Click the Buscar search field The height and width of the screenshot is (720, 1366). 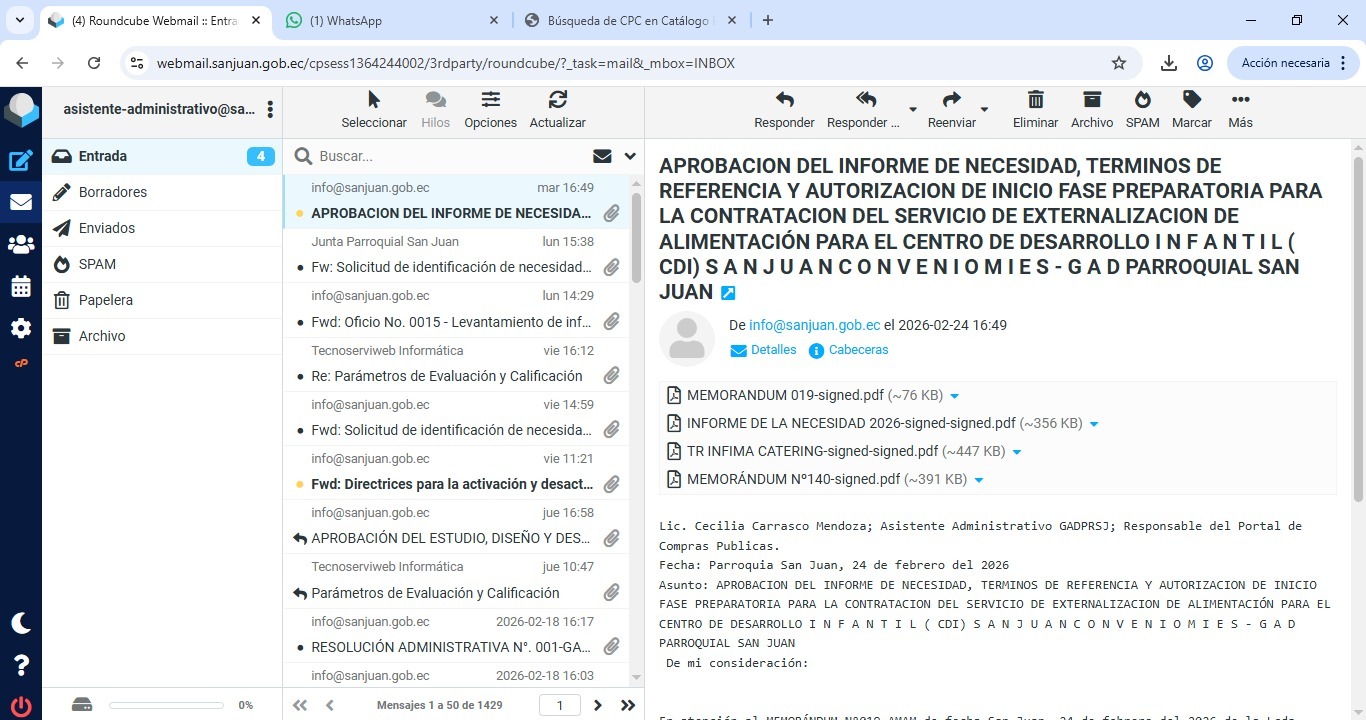pos(450,156)
